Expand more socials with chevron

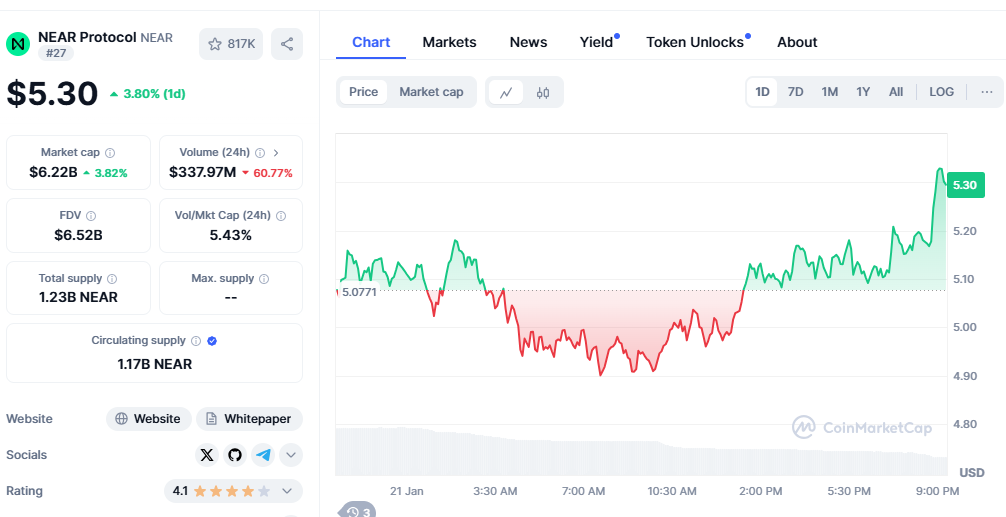tap(290, 455)
